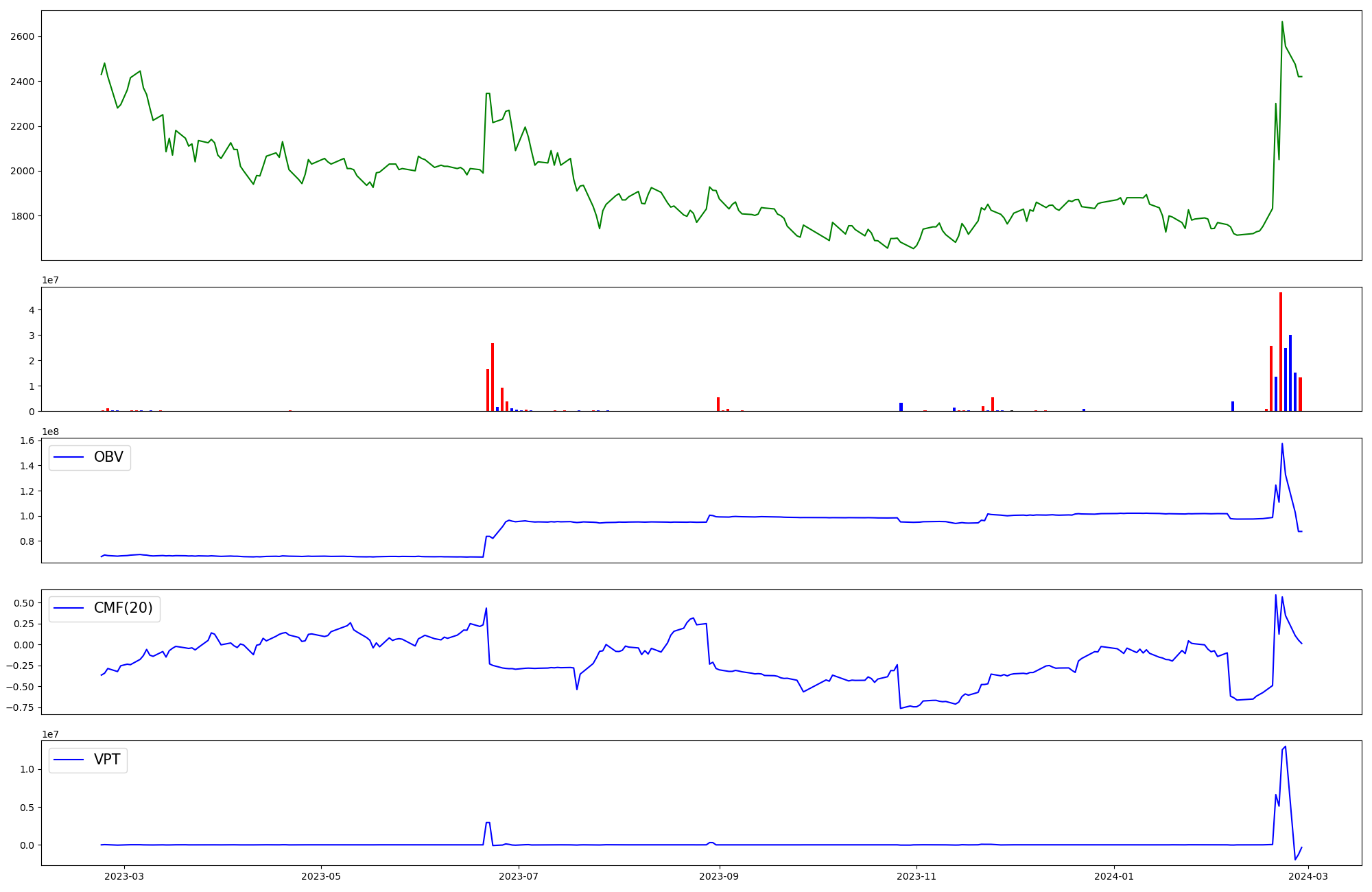The height and width of the screenshot is (892, 1372).
Task: Click the OBV legend label
Action: coord(108,457)
